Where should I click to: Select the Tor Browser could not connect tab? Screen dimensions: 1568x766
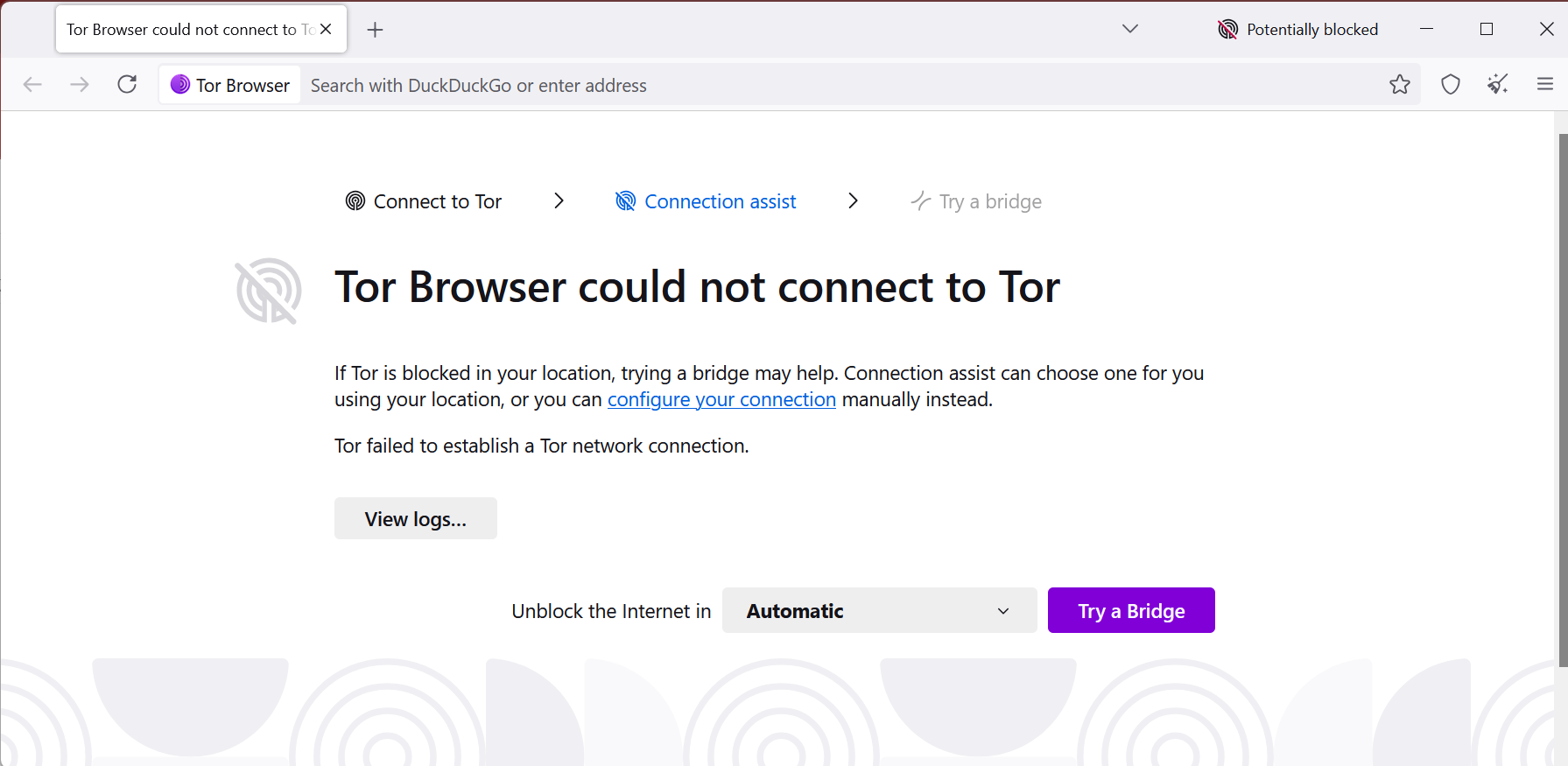tap(184, 29)
